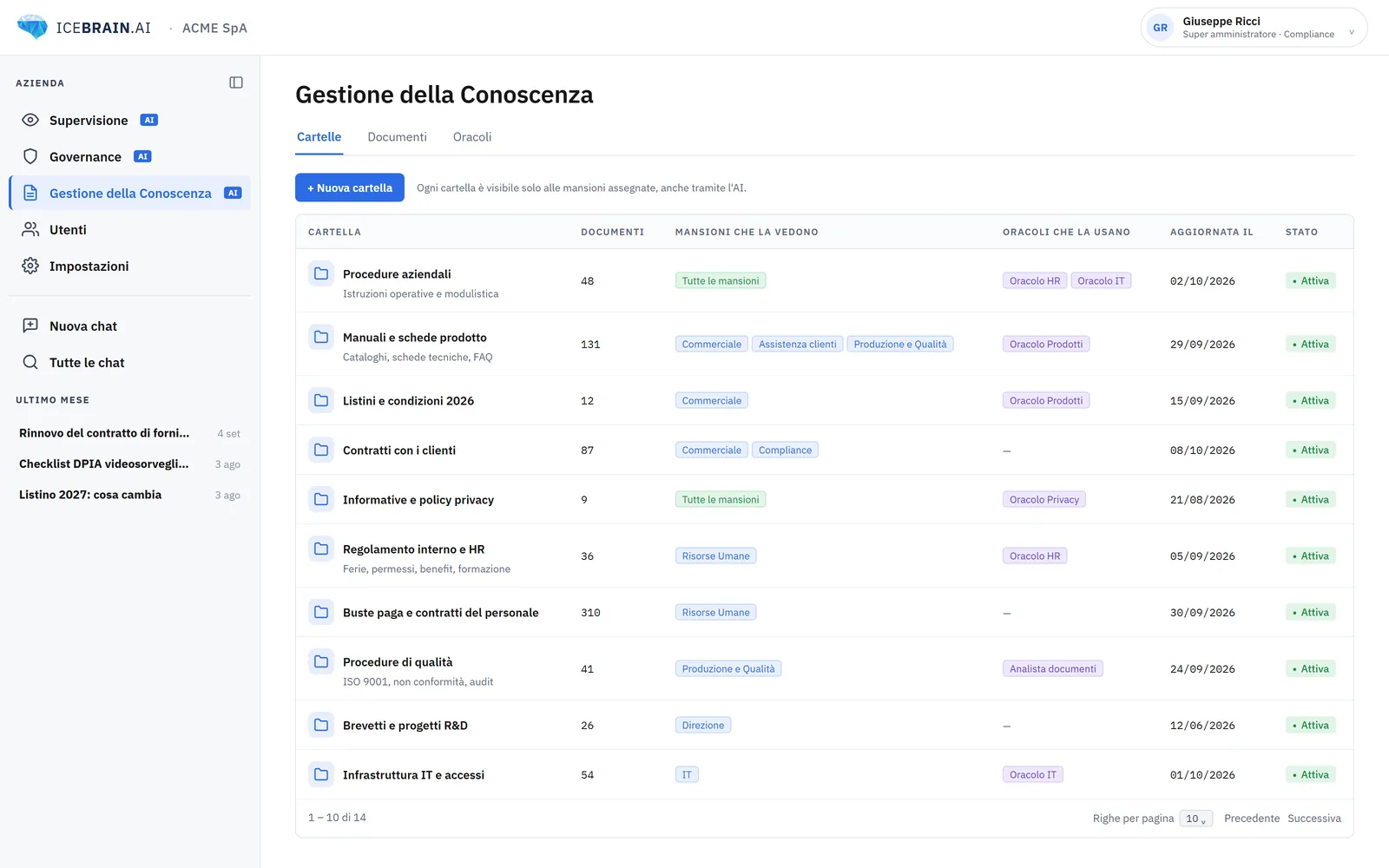
Task: Click the Stato column header
Action: coord(1301,232)
